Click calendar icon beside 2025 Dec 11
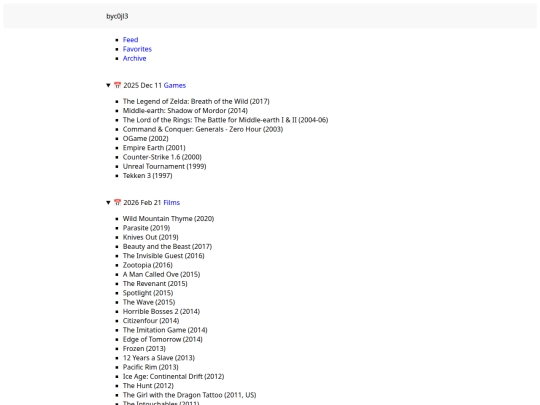Screen dimensions: 540x405 coord(117,85)
